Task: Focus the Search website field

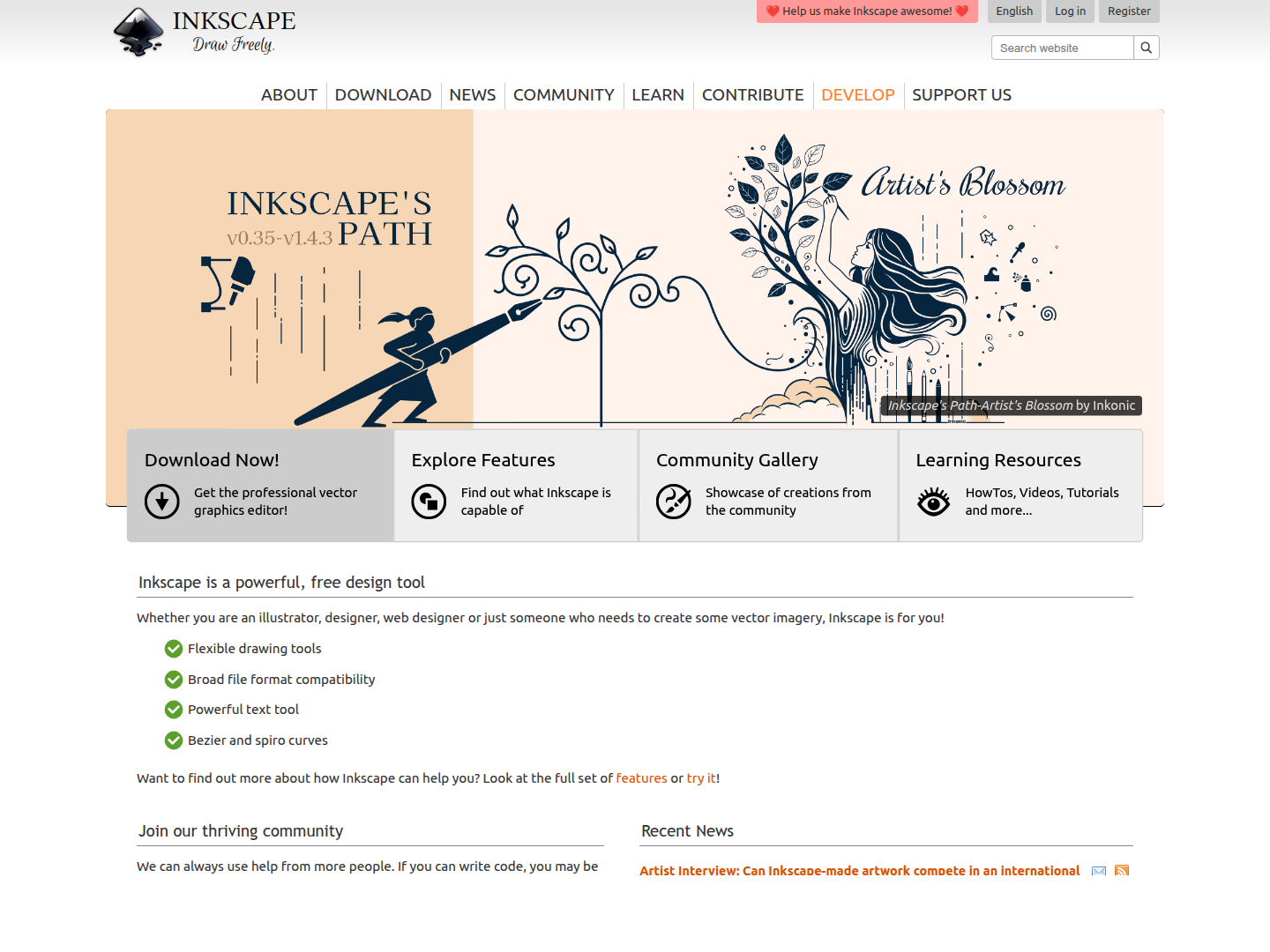Action: pyautogui.click(x=1063, y=48)
